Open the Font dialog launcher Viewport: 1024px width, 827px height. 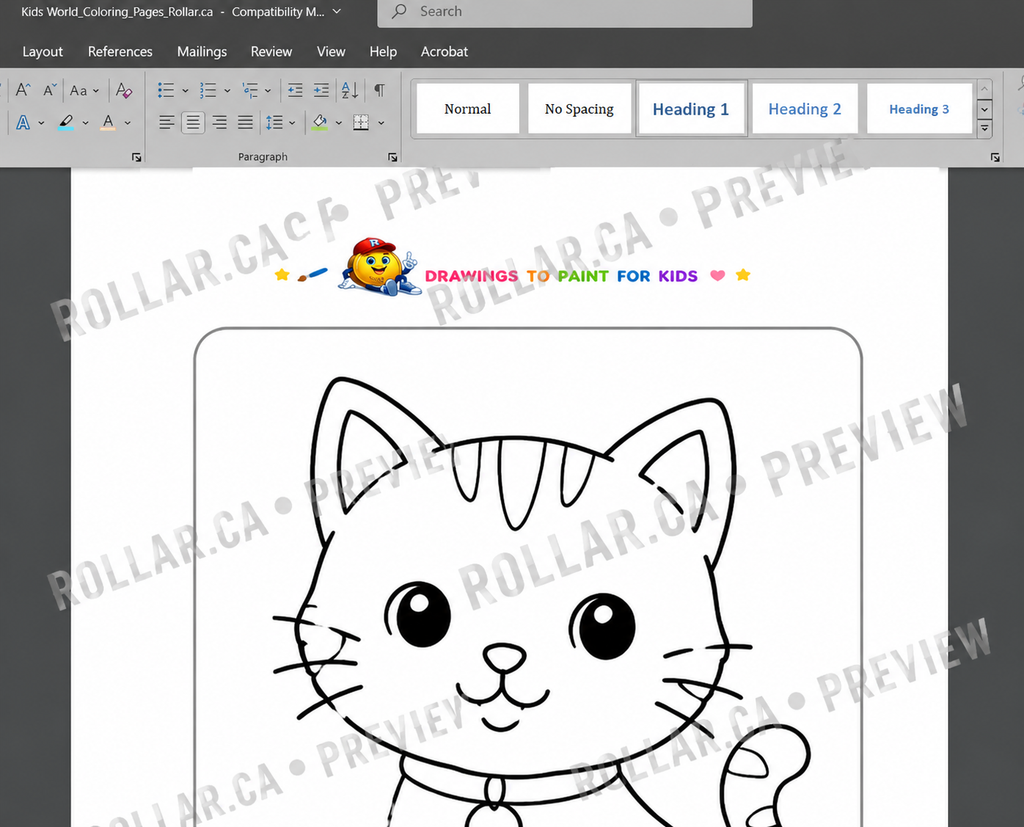(136, 157)
